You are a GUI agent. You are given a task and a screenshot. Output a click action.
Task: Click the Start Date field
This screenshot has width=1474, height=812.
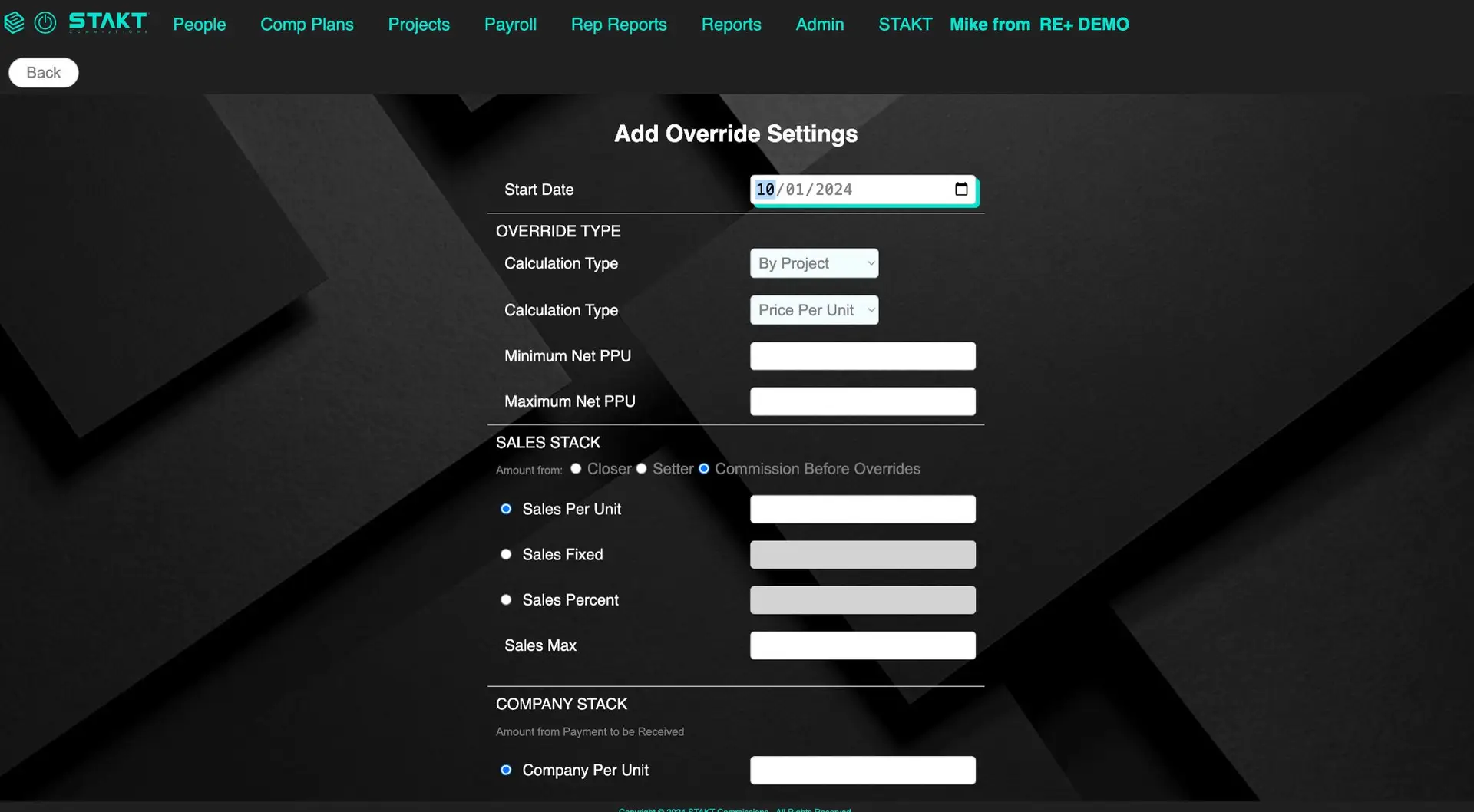(863, 190)
